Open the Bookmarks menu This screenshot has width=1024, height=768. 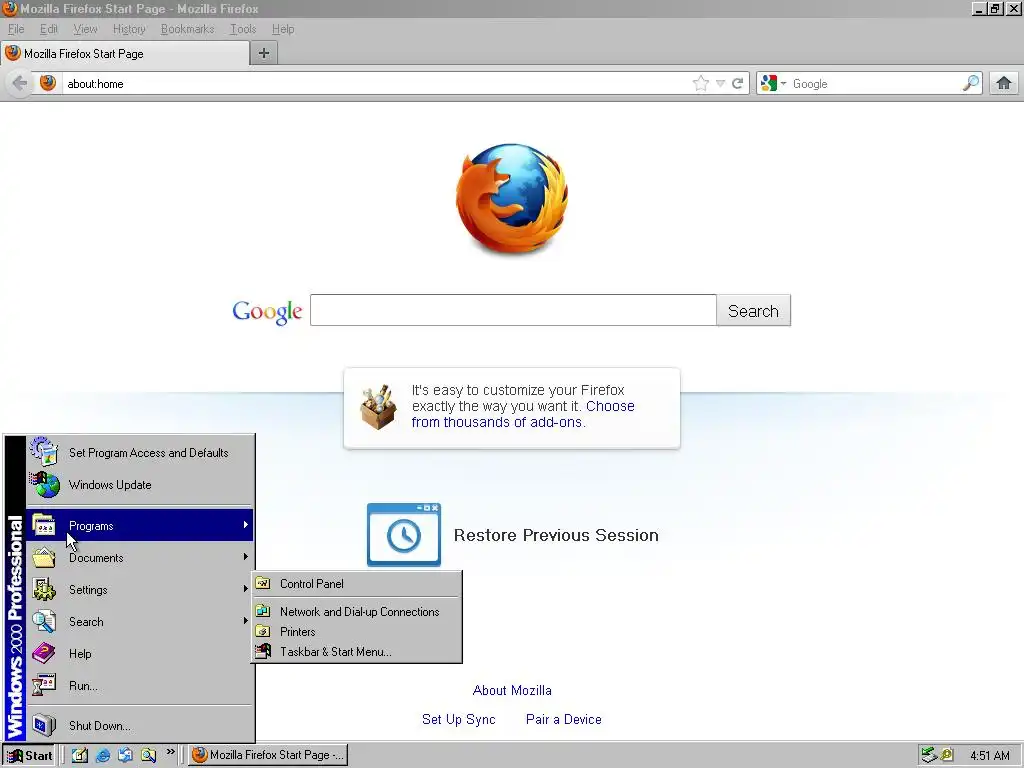pyautogui.click(x=187, y=29)
